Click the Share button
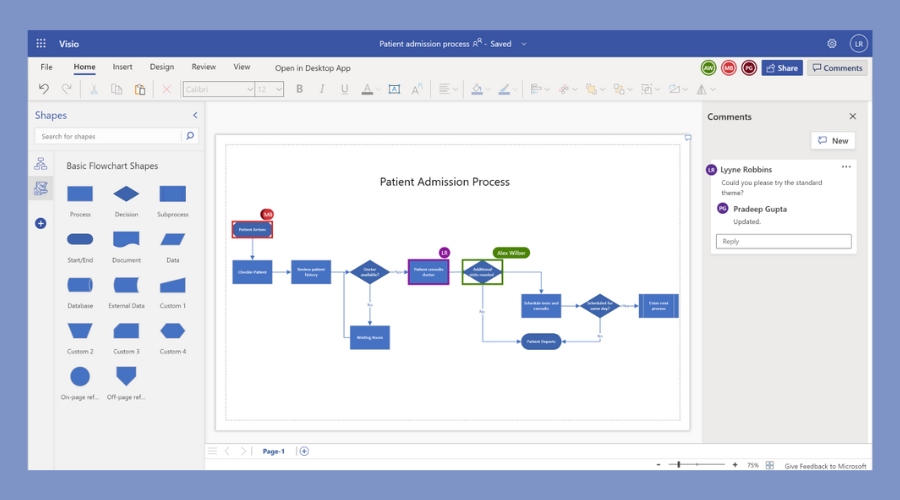 [782, 68]
